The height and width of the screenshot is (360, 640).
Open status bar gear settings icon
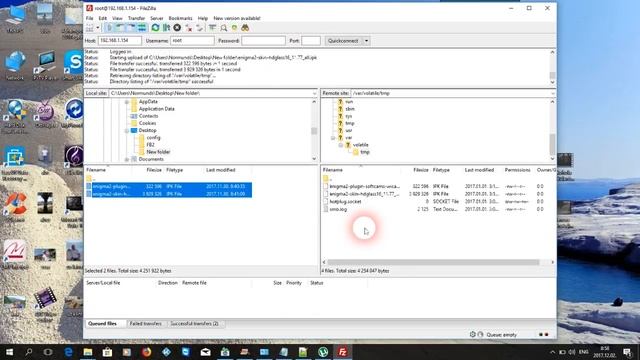click(x=473, y=334)
